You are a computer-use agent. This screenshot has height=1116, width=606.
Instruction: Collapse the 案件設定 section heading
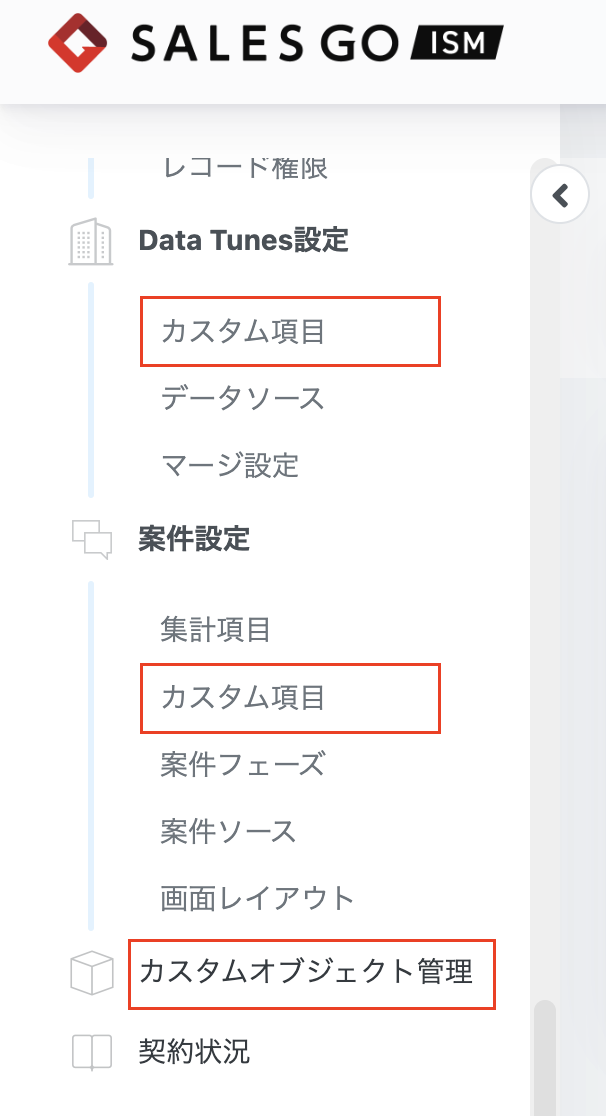point(194,539)
